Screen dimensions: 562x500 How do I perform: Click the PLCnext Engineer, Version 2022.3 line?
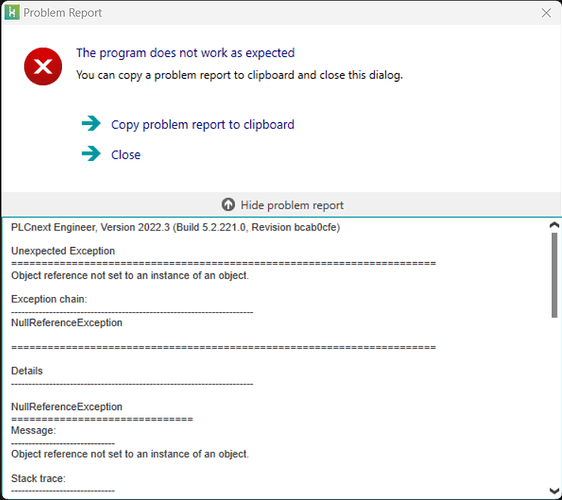pyautogui.click(x=175, y=228)
